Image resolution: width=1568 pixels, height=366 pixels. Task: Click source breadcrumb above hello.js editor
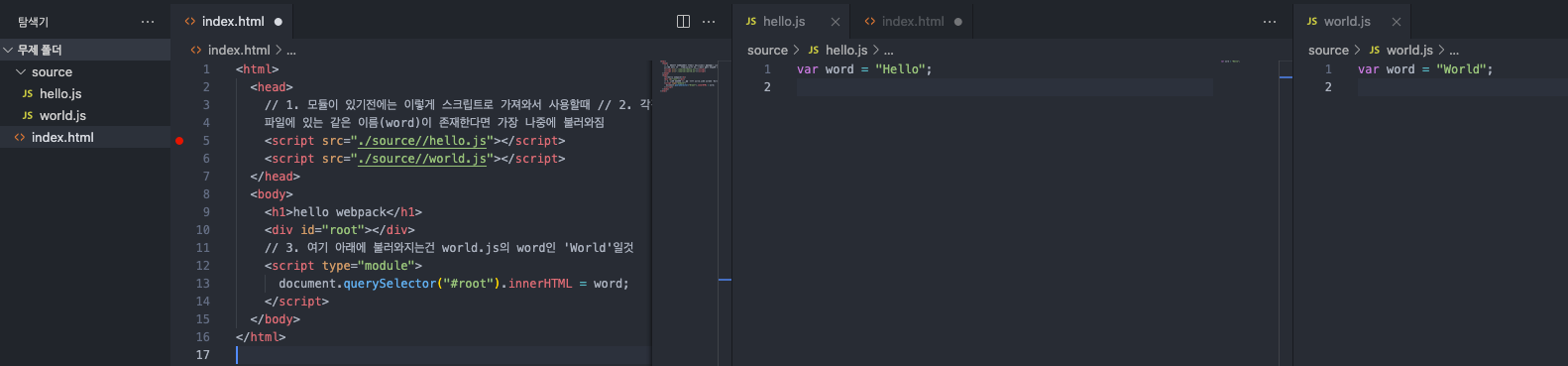click(x=767, y=50)
